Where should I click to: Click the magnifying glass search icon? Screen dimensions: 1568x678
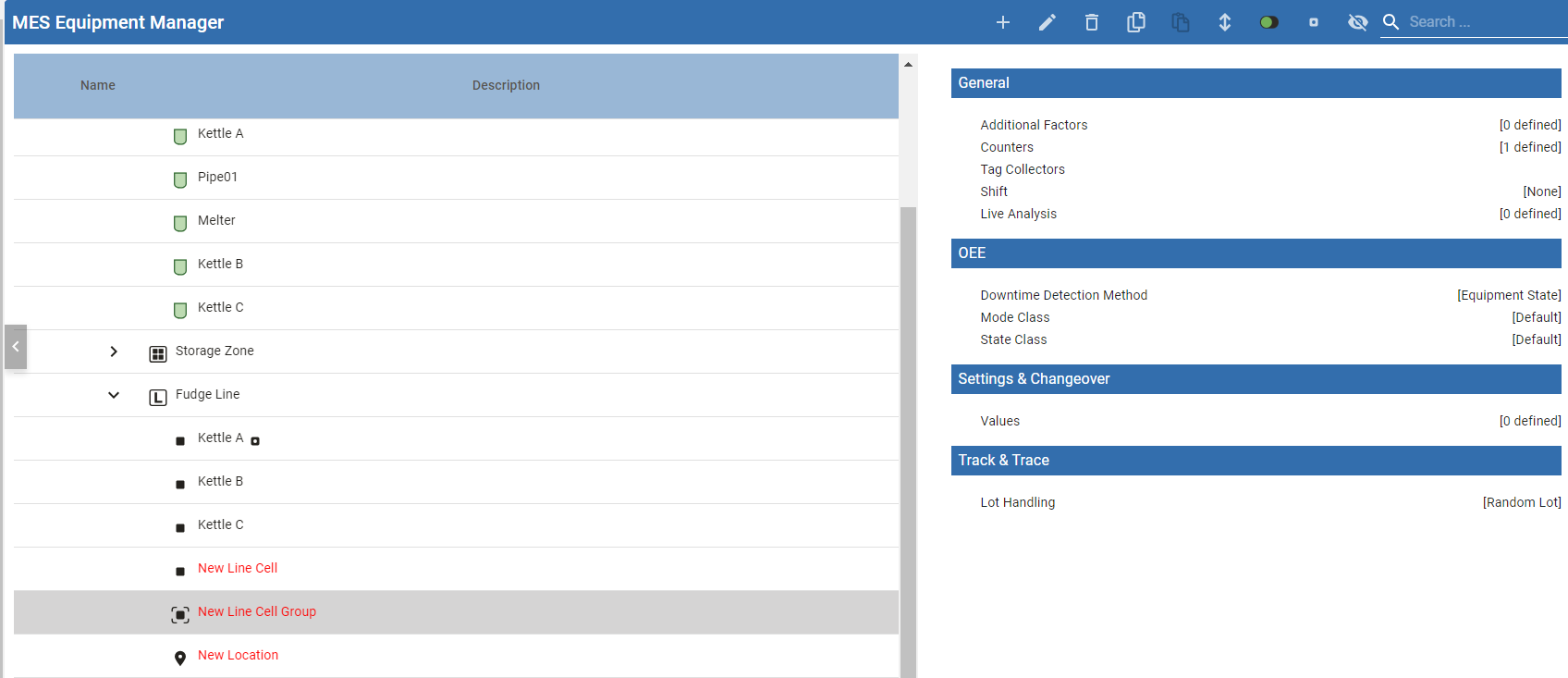[1390, 22]
